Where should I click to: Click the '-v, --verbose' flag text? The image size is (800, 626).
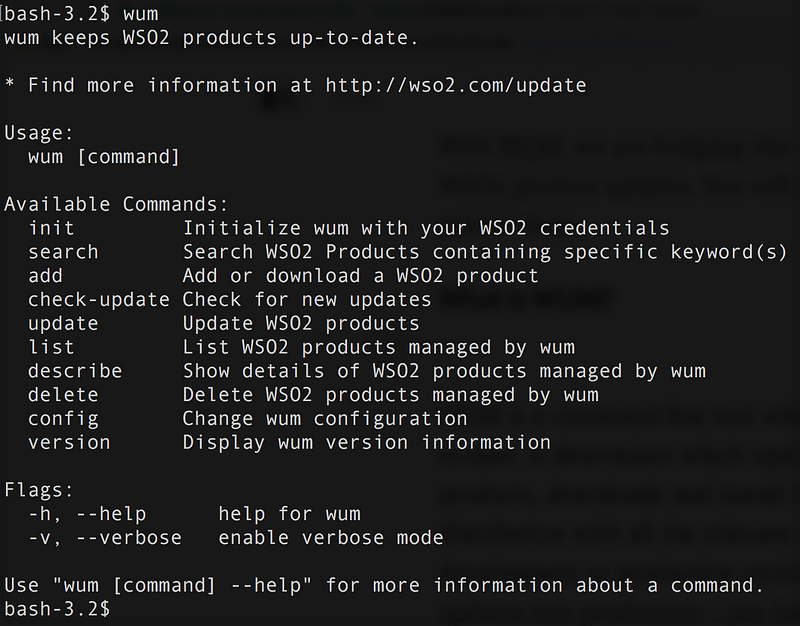click(105, 538)
